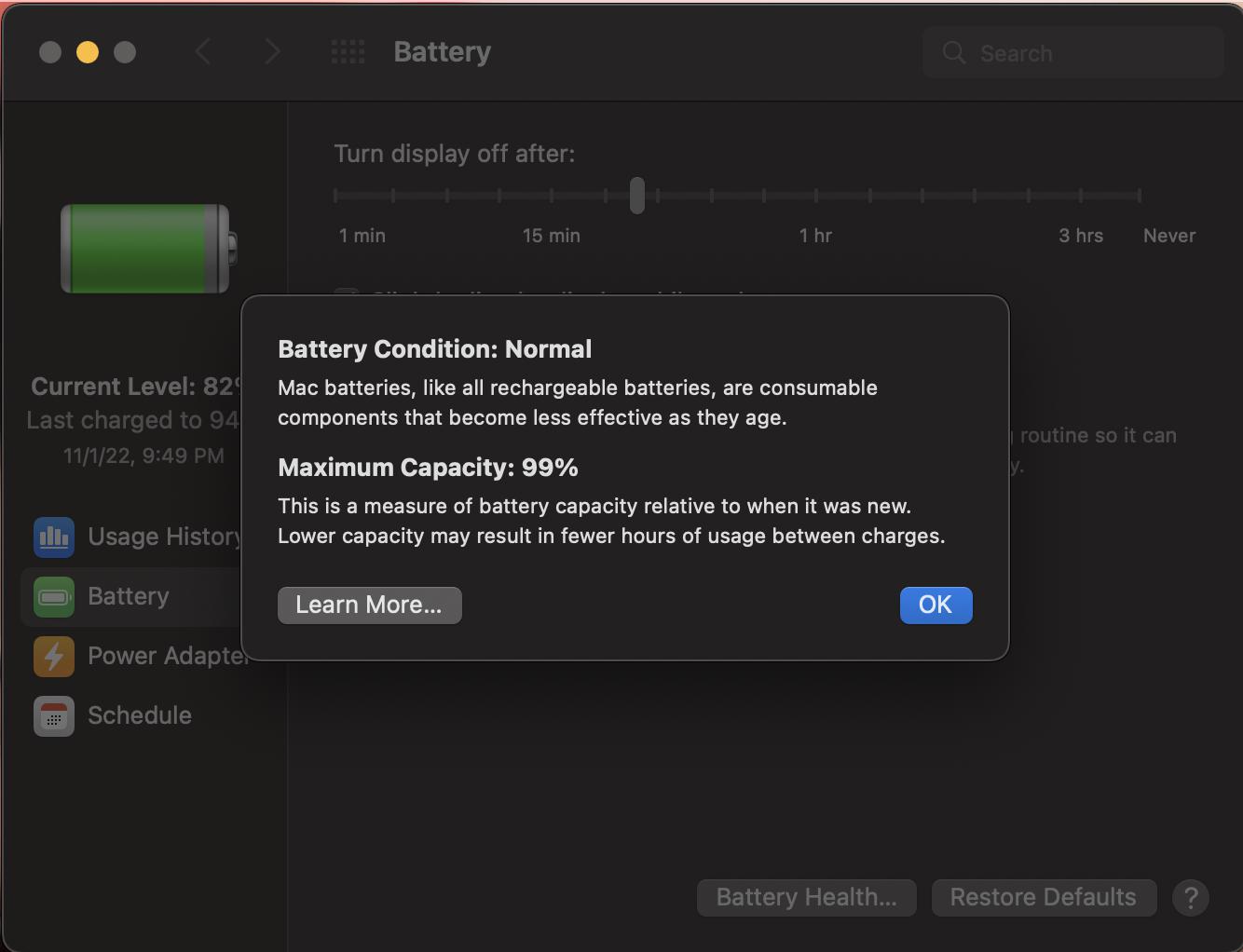Click the Turn display off after label

[455, 154]
